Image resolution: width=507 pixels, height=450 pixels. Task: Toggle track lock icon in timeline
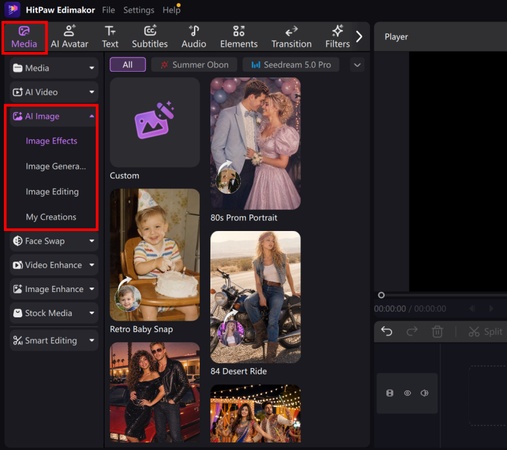389,393
